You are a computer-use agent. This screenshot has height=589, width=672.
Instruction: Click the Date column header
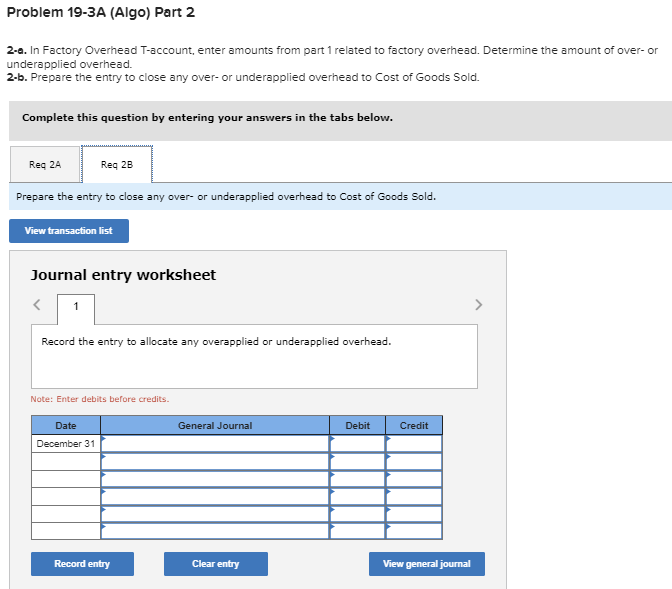pos(66,426)
